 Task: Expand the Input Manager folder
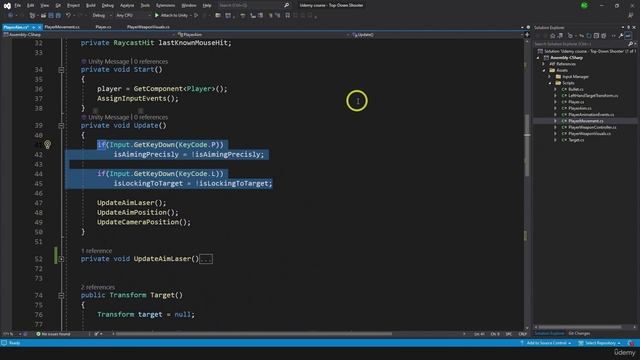[x=550, y=77]
